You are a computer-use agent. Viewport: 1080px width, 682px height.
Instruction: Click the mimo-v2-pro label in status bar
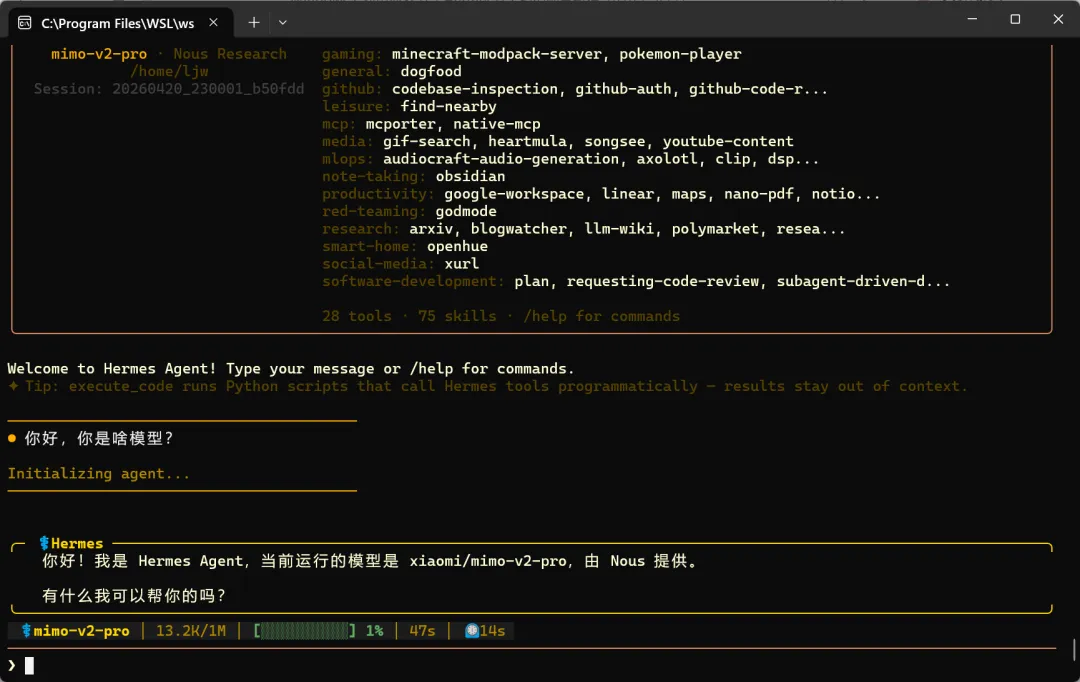point(81,631)
